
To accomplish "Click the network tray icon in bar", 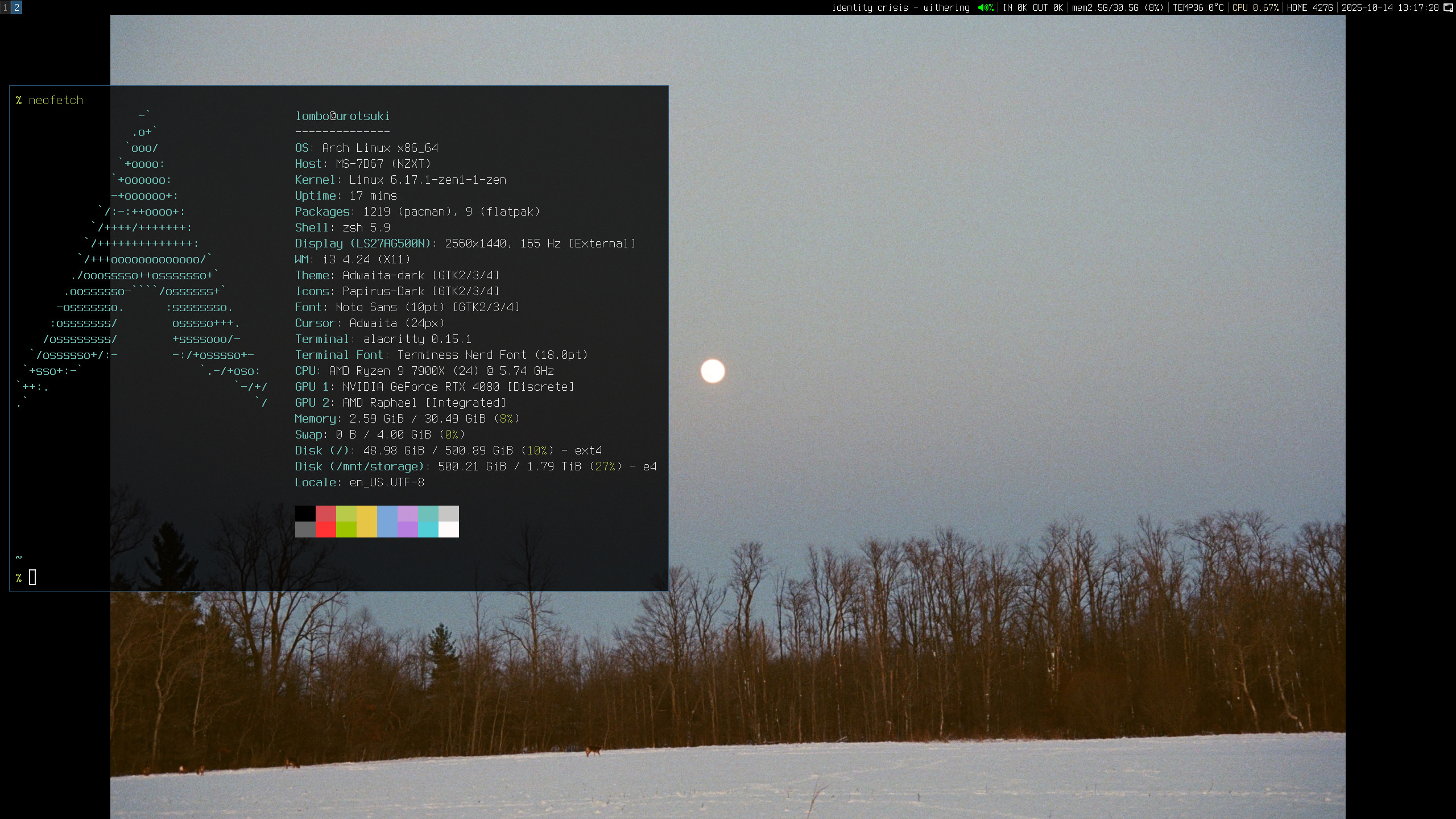I will [1449, 7].
